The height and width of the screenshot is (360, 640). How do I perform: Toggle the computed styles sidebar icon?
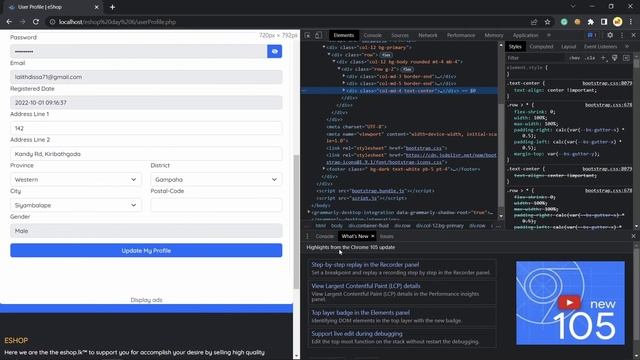pyautogui.click(x=627, y=58)
